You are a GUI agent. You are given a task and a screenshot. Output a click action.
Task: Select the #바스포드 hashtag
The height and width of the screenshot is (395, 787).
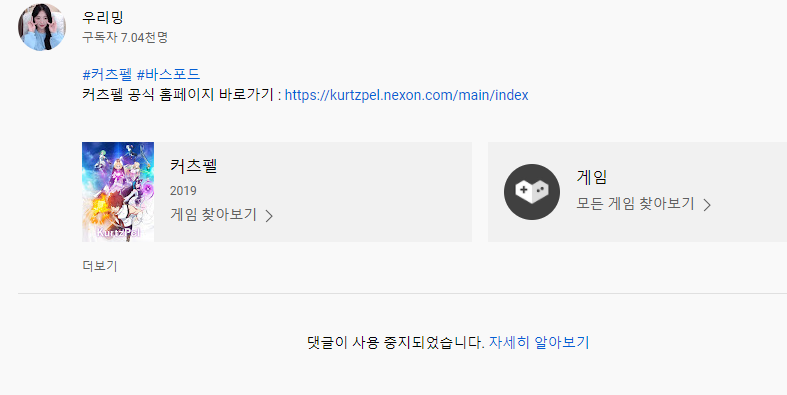coord(169,75)
